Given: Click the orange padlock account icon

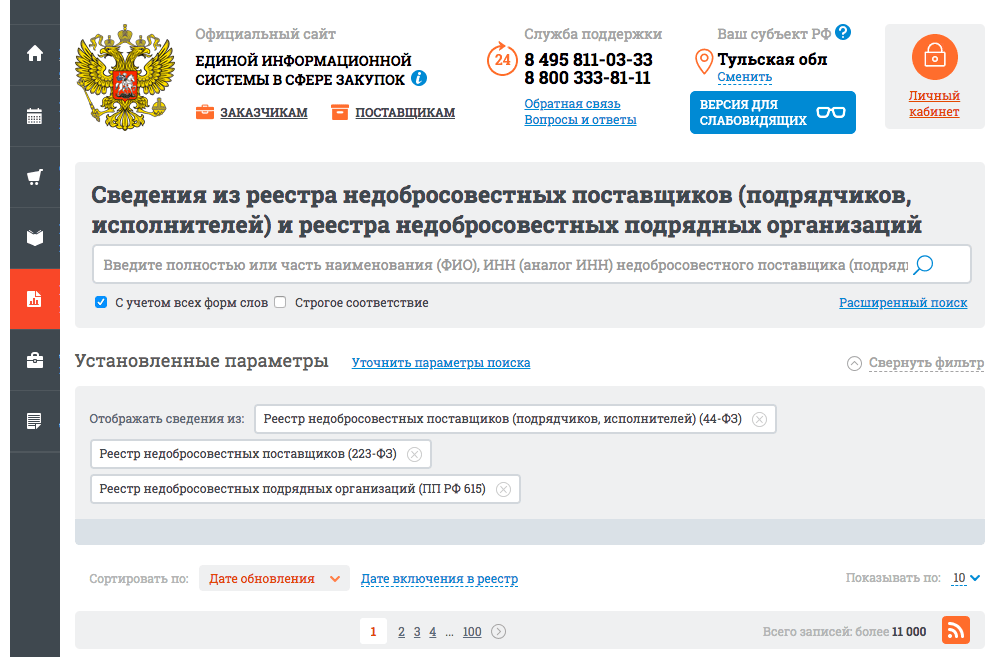Looking at the screenshot, I should coord(935,57).
